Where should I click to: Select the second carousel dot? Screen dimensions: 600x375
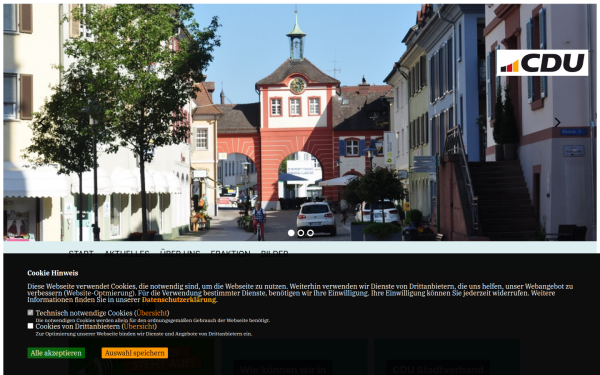click(301, 233)
